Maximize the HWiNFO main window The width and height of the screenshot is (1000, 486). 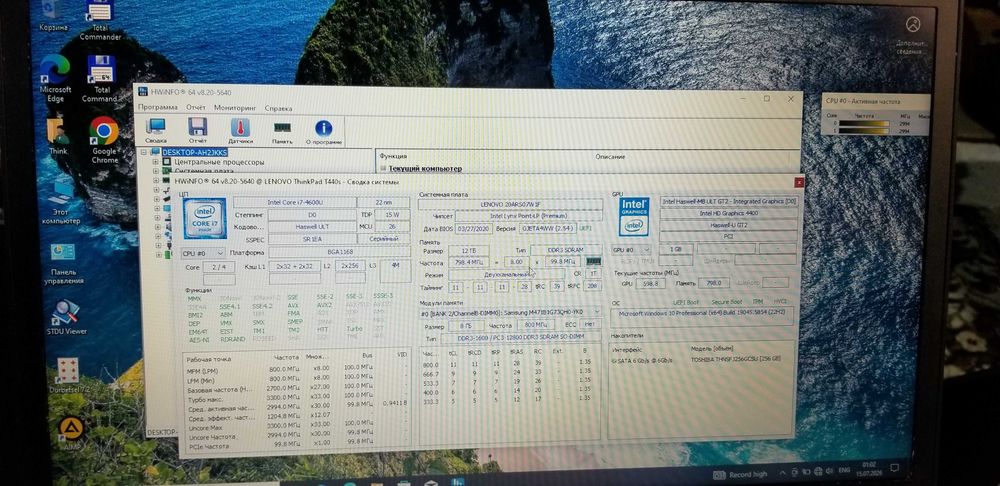pyautogui.click(x=767, y=98)
